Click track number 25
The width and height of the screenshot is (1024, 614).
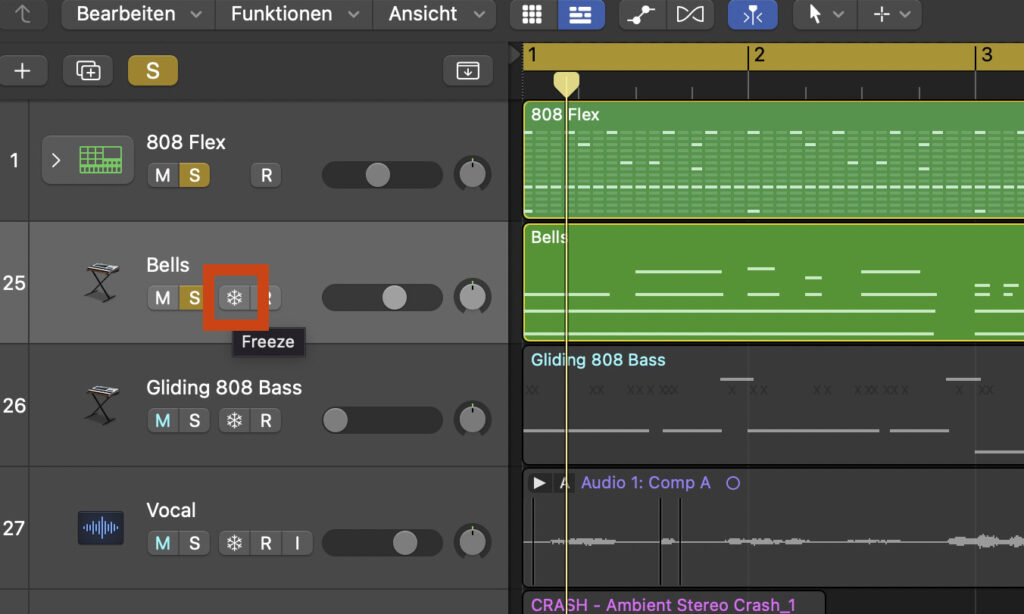tap(14, 283)
